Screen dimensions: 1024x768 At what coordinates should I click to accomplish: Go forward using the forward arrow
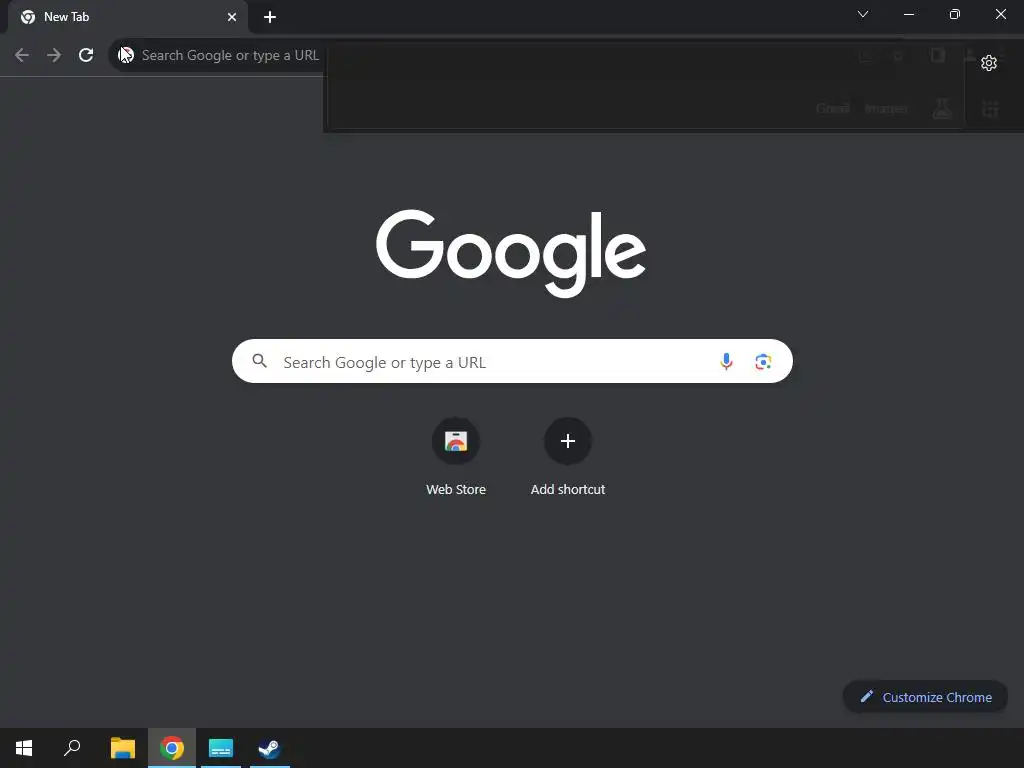(54, 55)
